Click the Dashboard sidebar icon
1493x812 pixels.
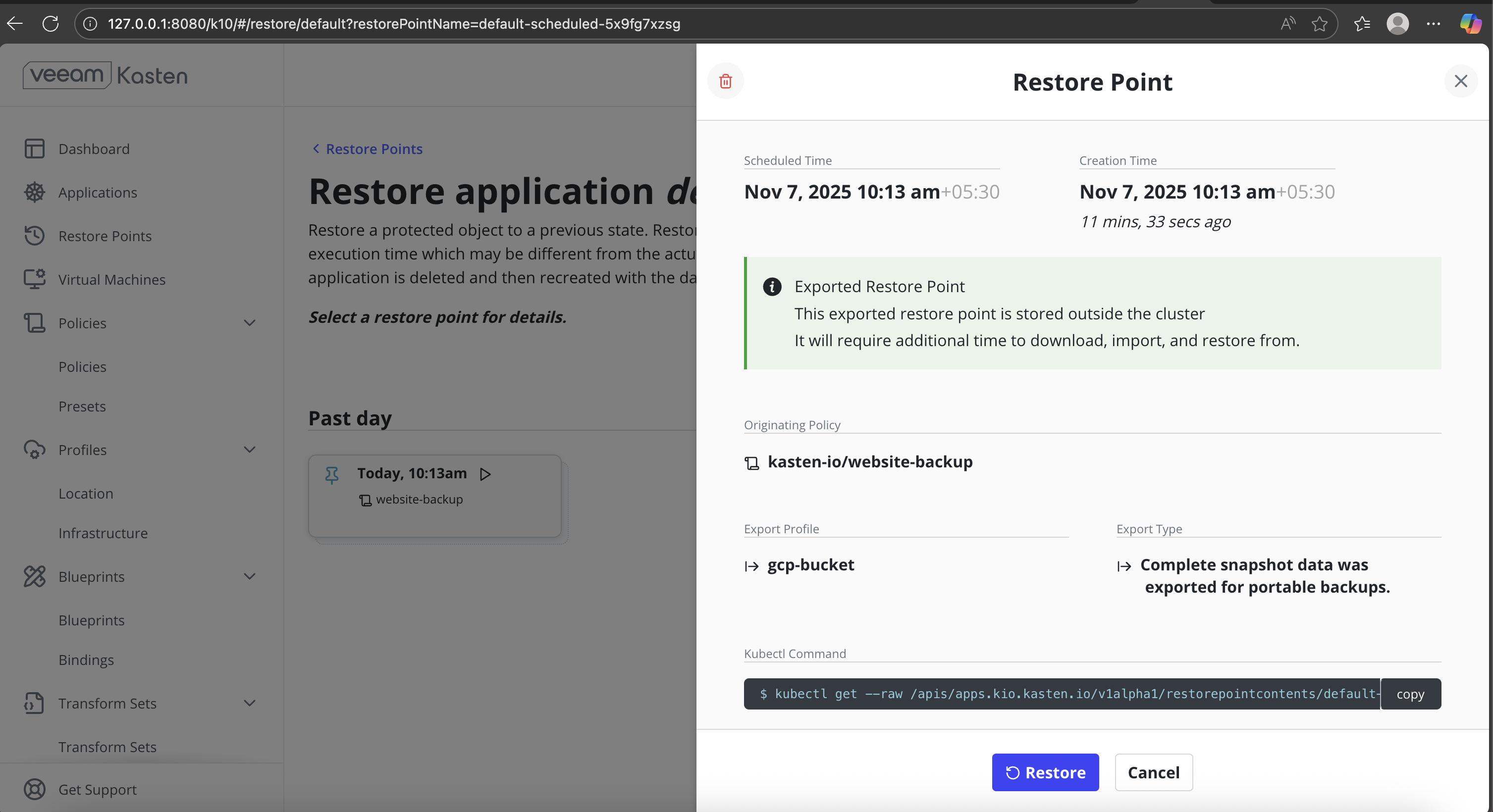click(34, 149)
